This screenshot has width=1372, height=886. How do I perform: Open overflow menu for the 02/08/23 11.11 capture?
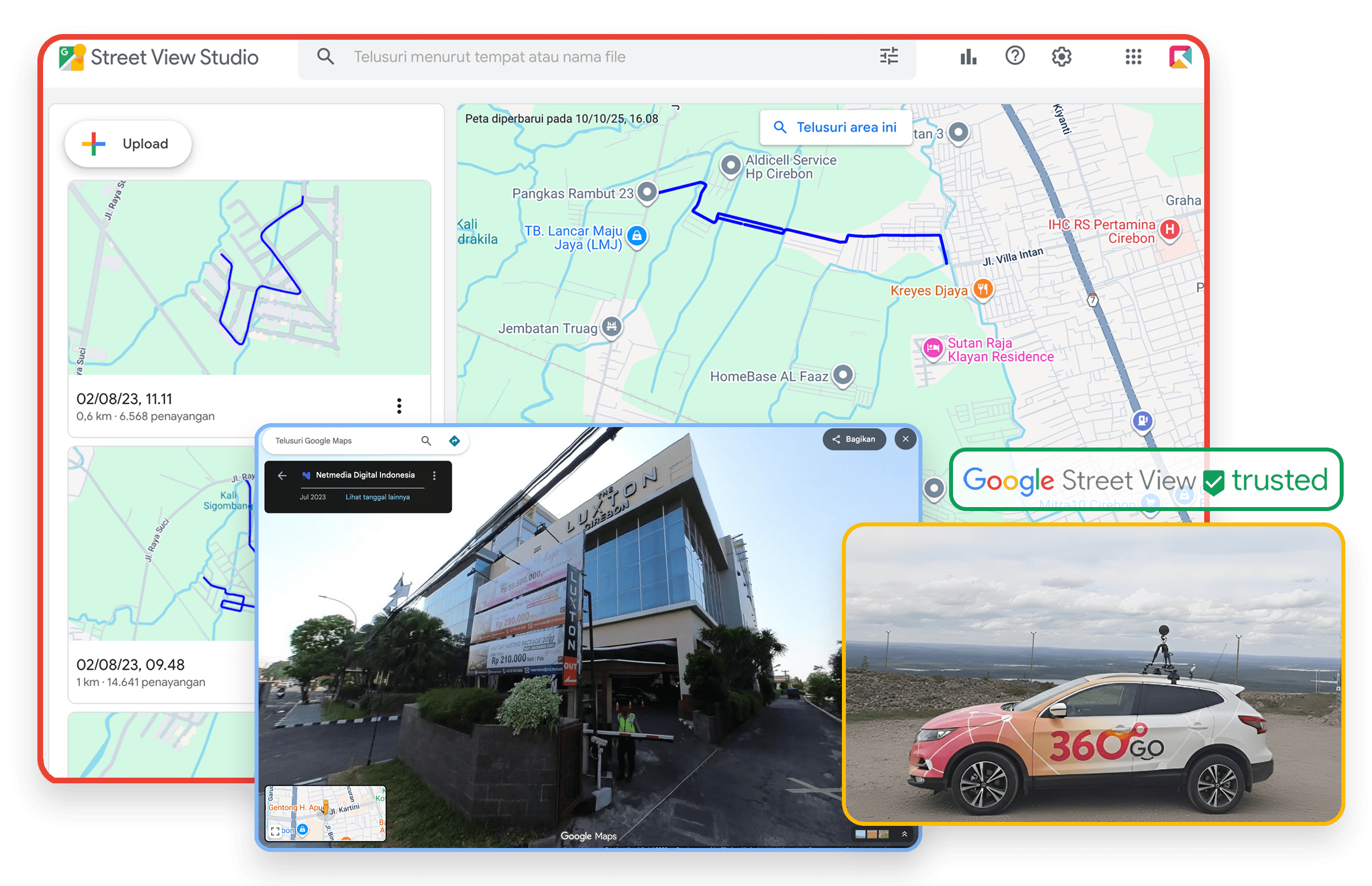[399, 406]
